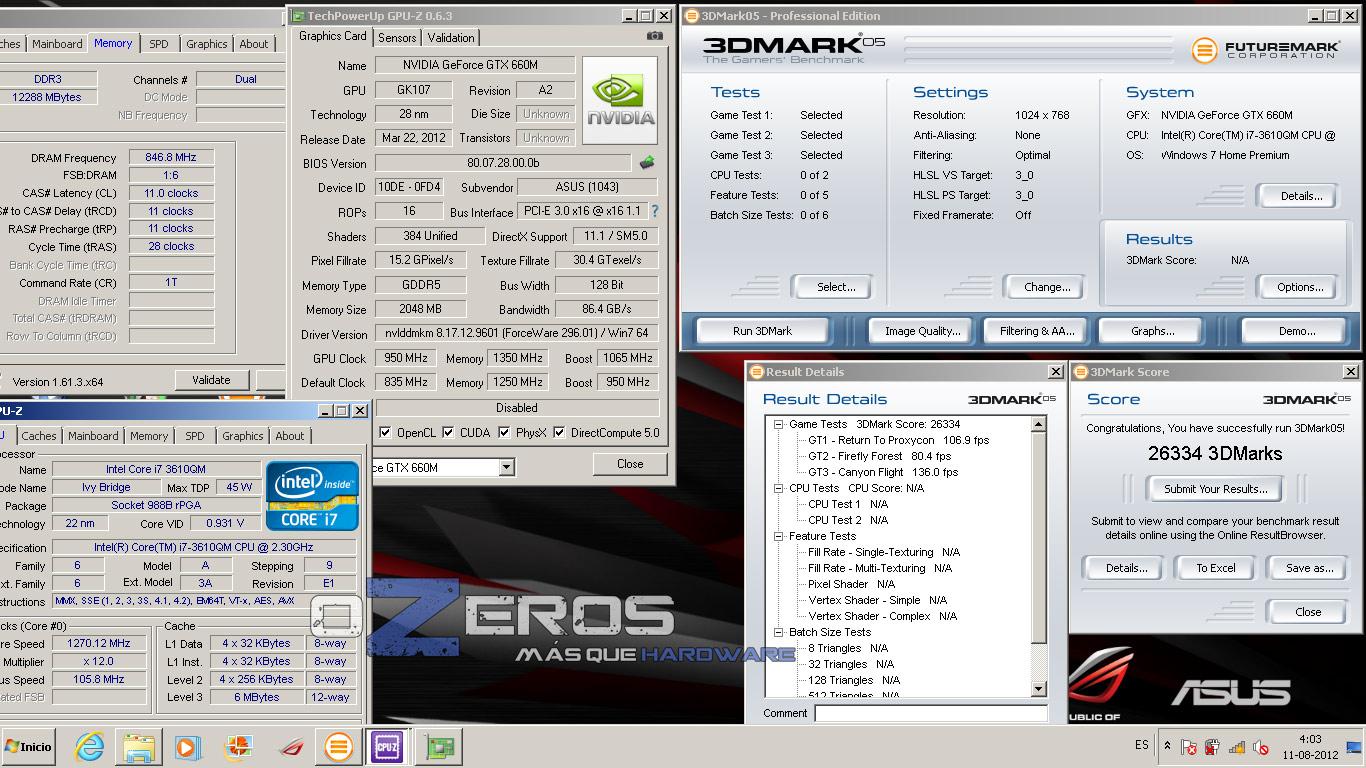Switch to Graphics Card tab in GPU-Z

click(x=332, y=36)
